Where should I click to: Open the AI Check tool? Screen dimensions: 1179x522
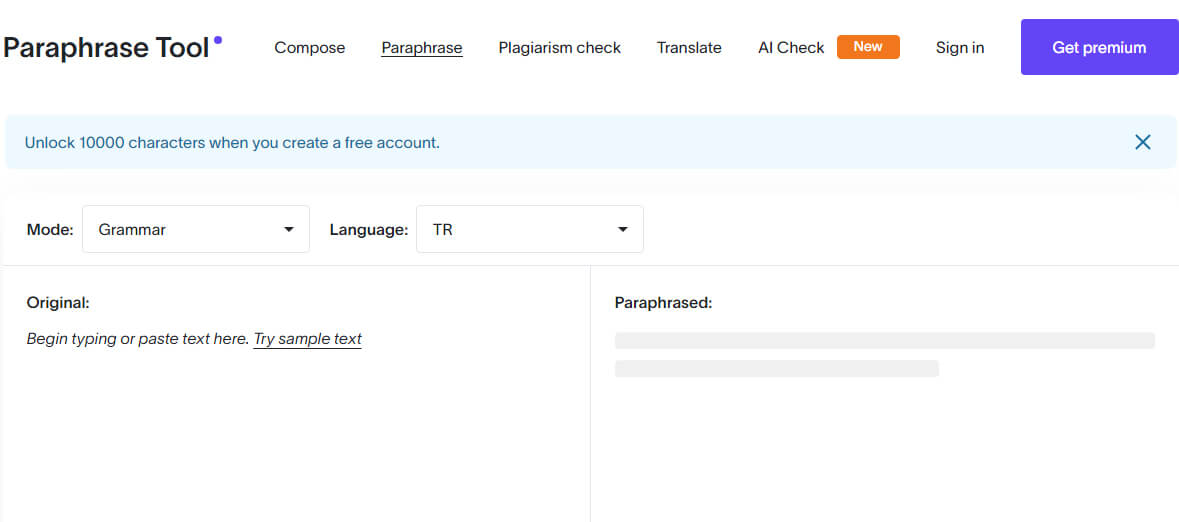click(791, 48)
